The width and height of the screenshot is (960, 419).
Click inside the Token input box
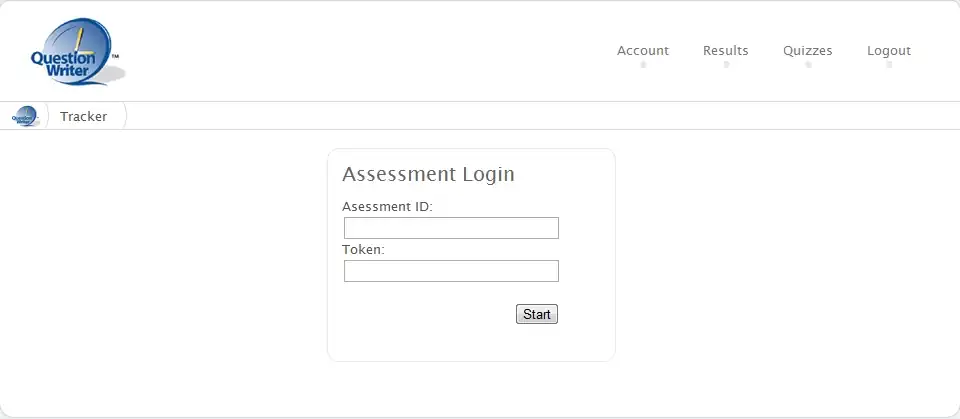(x=451, y=271)
